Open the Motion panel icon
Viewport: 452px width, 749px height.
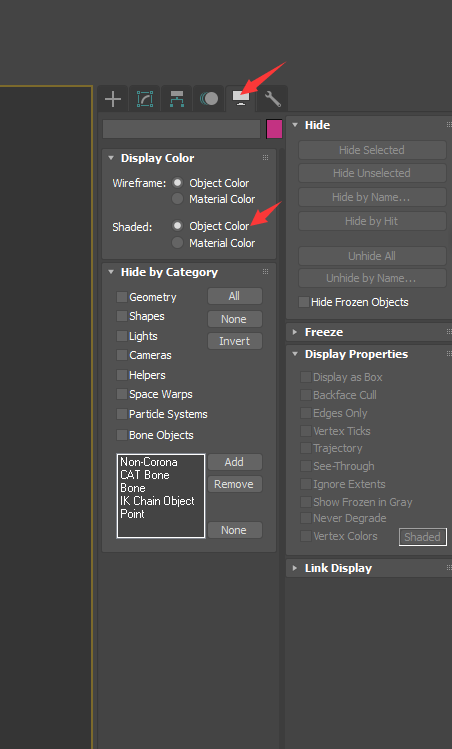(x=209, y=99)
